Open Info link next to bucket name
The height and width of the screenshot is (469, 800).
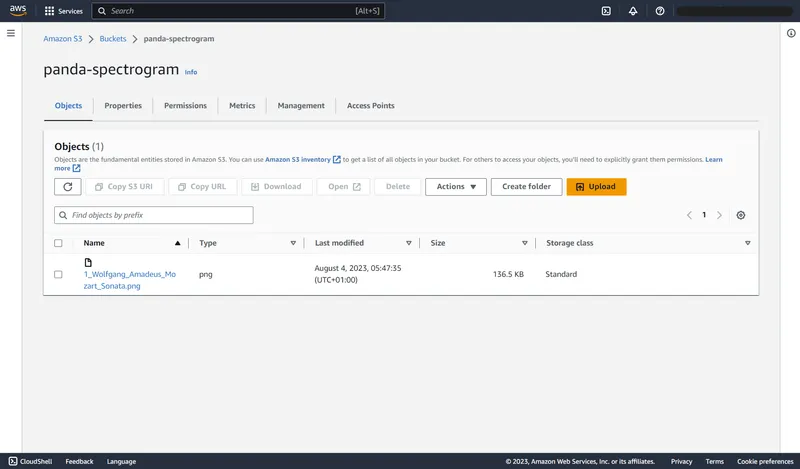click(x=191, y=72)
